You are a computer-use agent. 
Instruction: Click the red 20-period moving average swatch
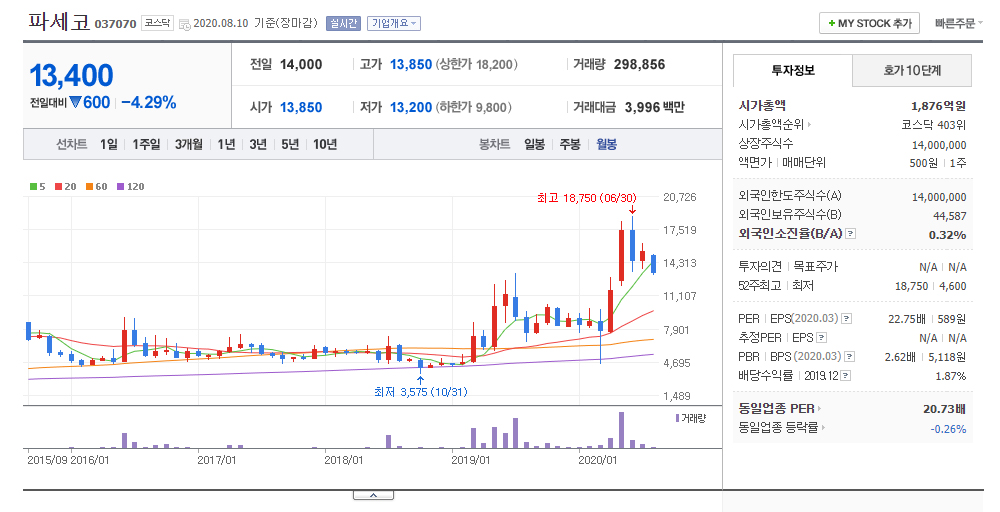(x=58, y=187)
